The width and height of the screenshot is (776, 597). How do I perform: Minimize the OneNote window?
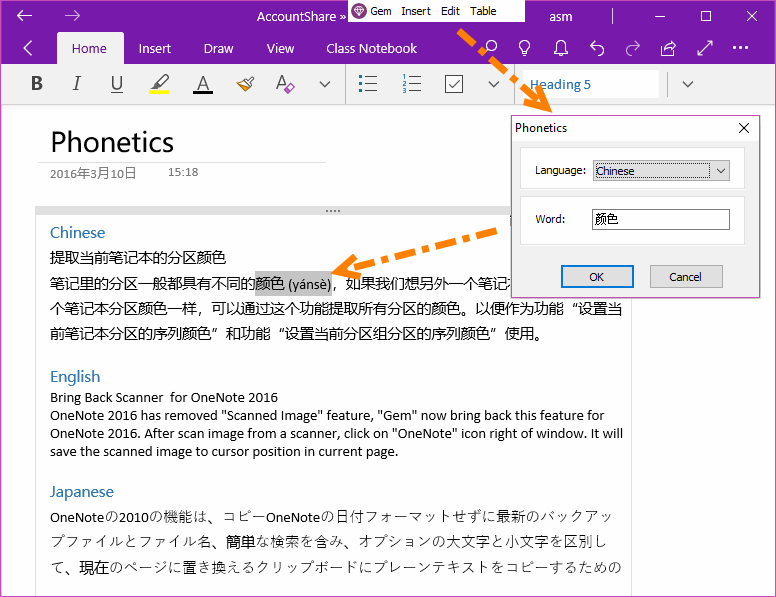point(660,16)
